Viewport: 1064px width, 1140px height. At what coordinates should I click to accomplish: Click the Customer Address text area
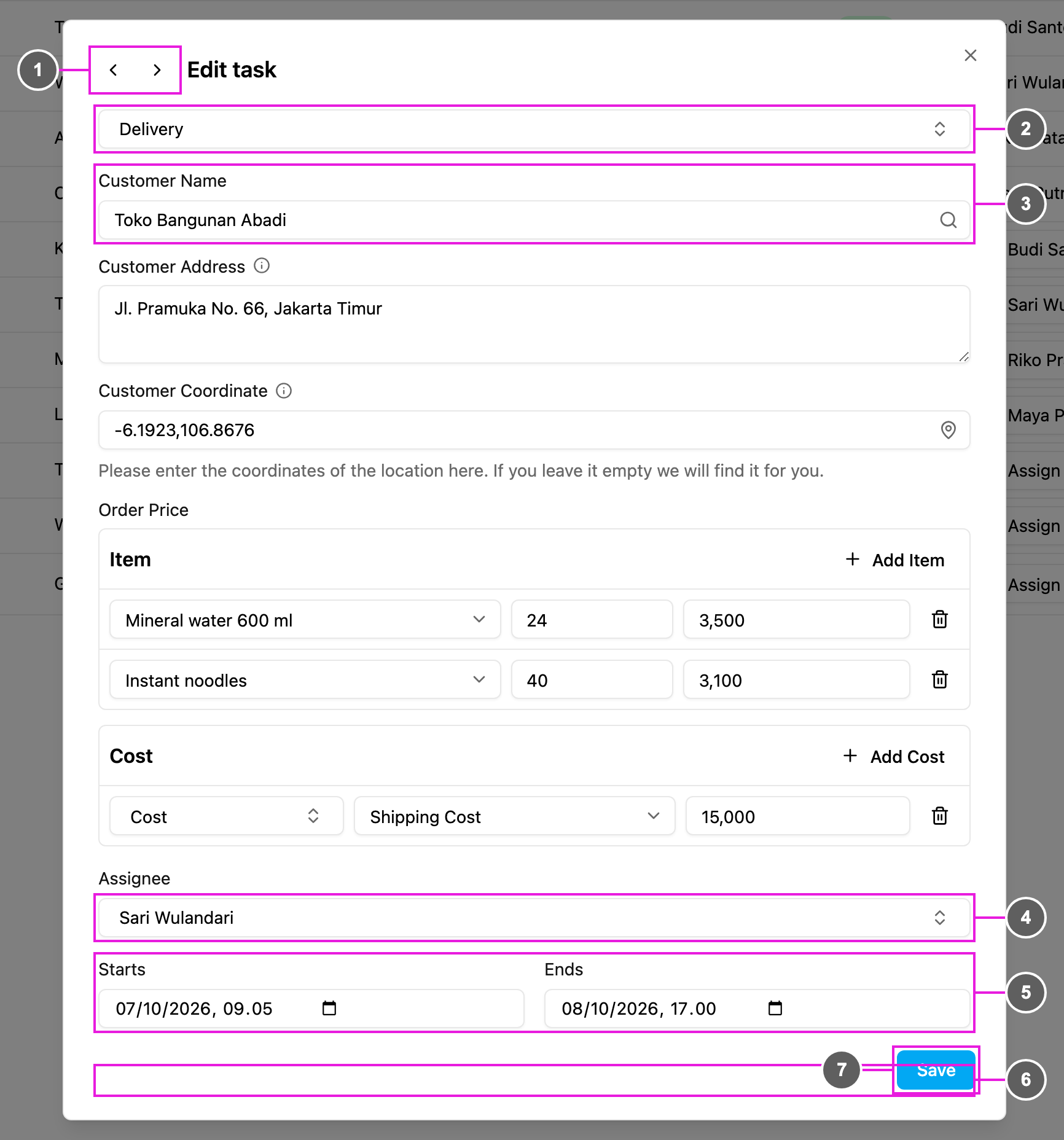534,324
